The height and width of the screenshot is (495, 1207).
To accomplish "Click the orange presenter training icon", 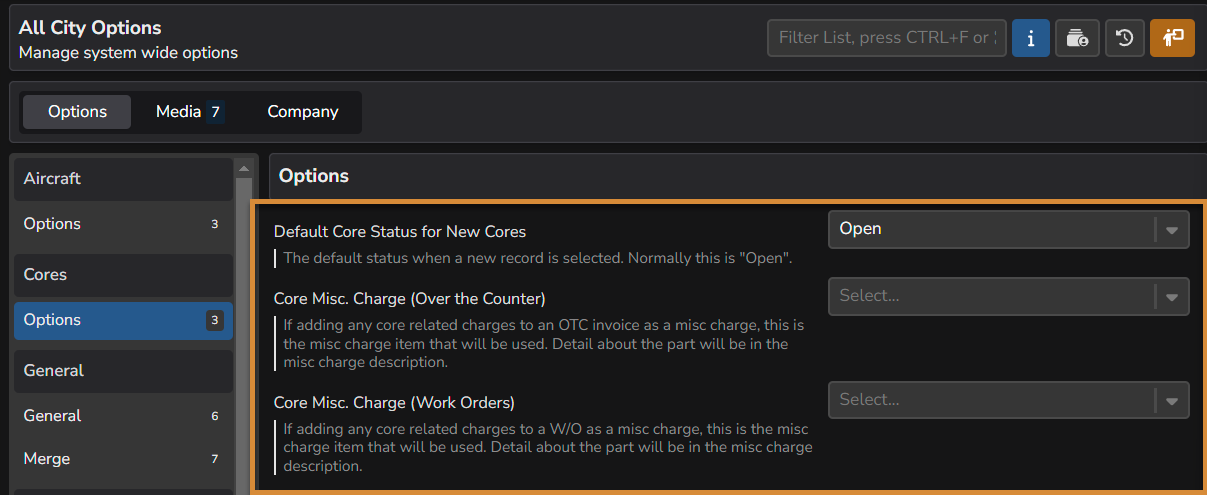I will [1172, 38].
